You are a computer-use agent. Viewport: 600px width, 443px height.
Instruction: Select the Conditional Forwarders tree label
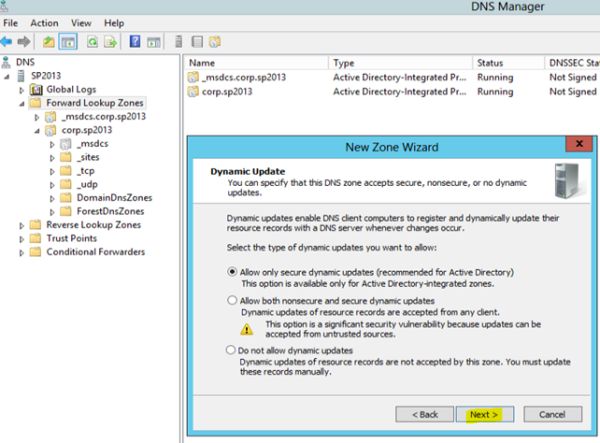pyautogui.click(x=96, y=252)
